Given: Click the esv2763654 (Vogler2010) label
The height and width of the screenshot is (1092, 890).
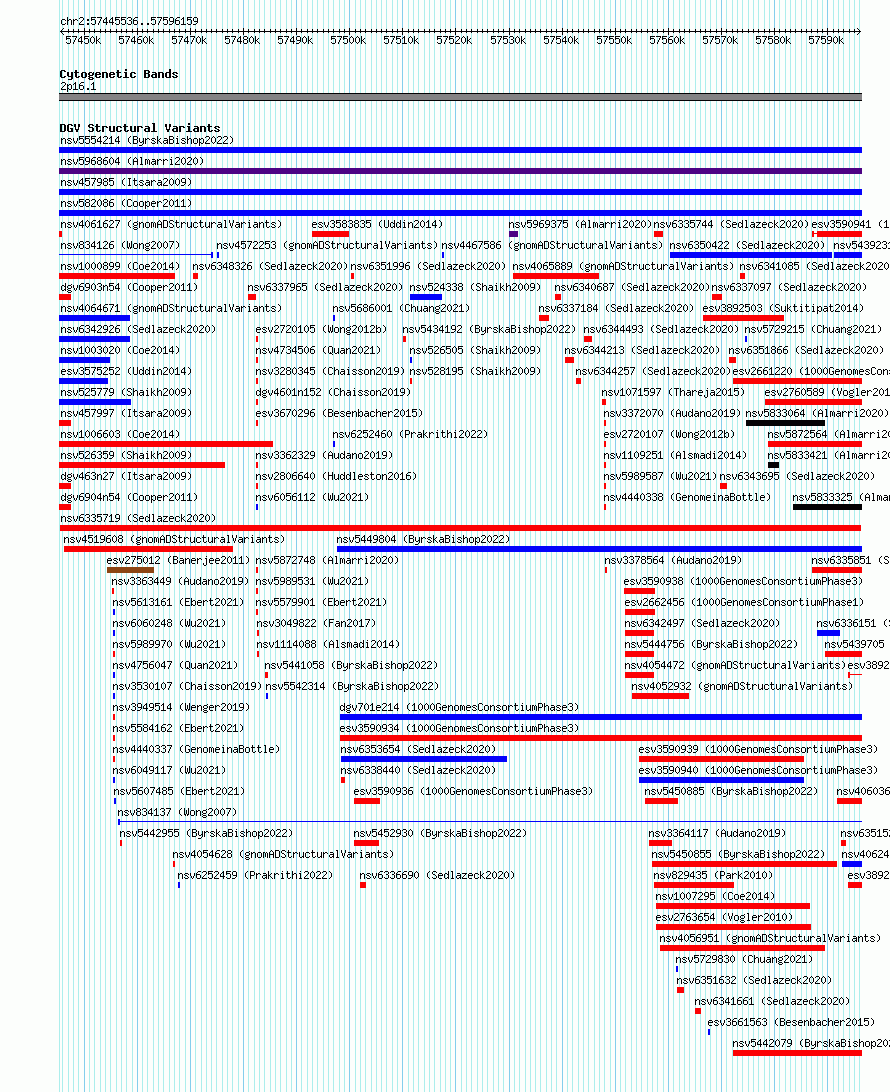Looking at the screenshot, I should pos(724,917).
